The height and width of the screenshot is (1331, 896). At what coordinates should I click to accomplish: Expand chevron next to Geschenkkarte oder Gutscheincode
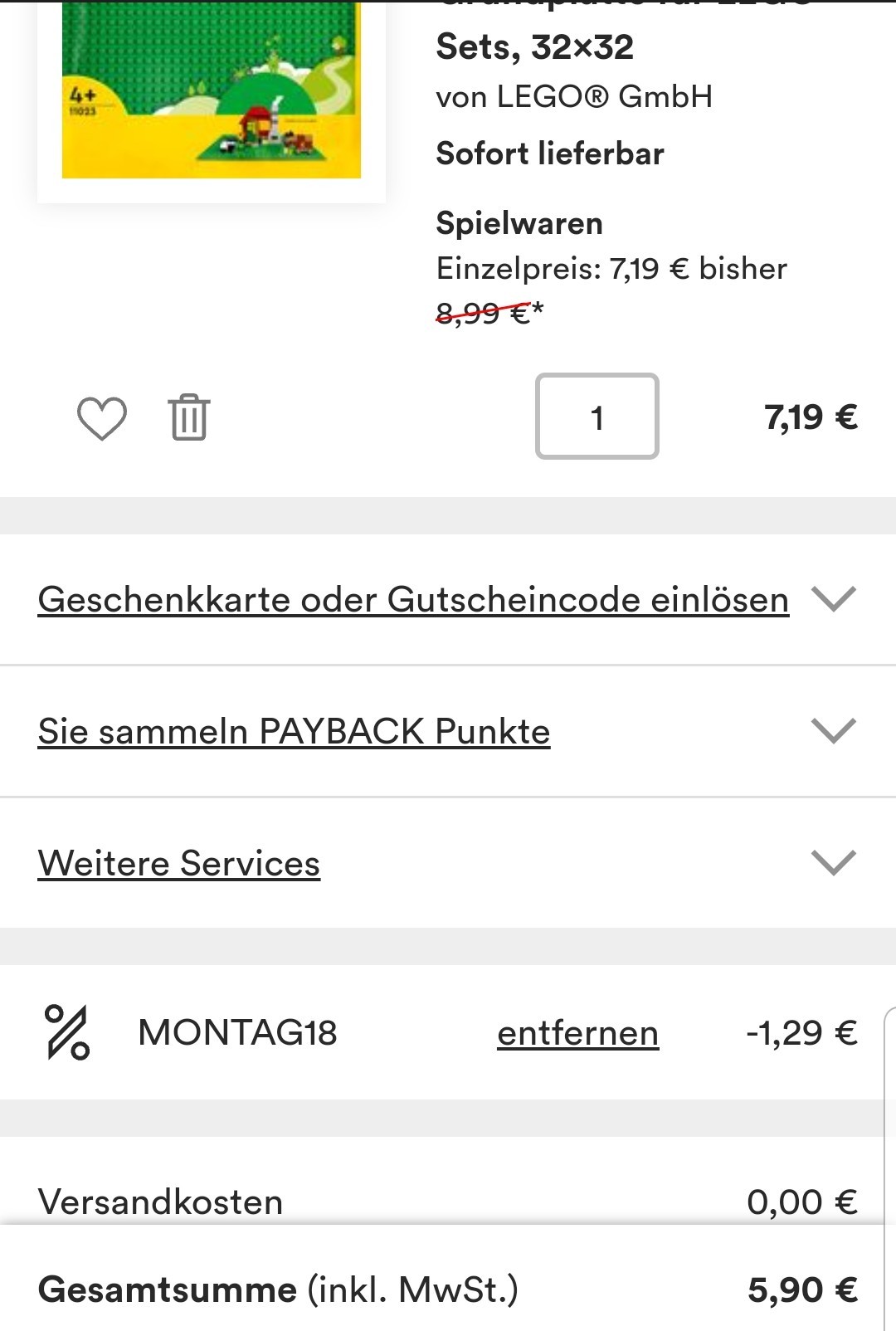pos(834,598)
